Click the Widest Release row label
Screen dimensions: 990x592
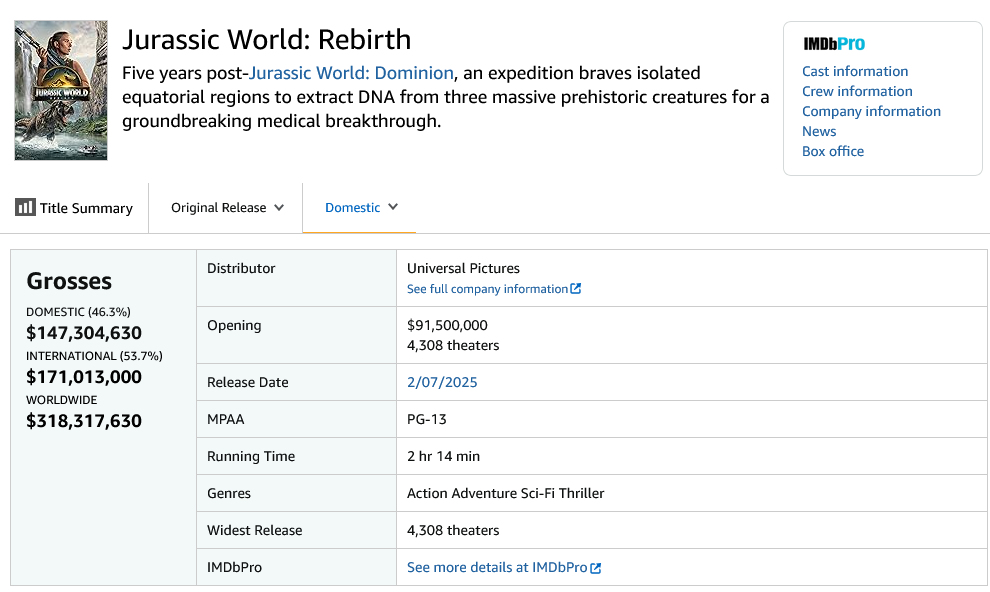coord(254,530)
